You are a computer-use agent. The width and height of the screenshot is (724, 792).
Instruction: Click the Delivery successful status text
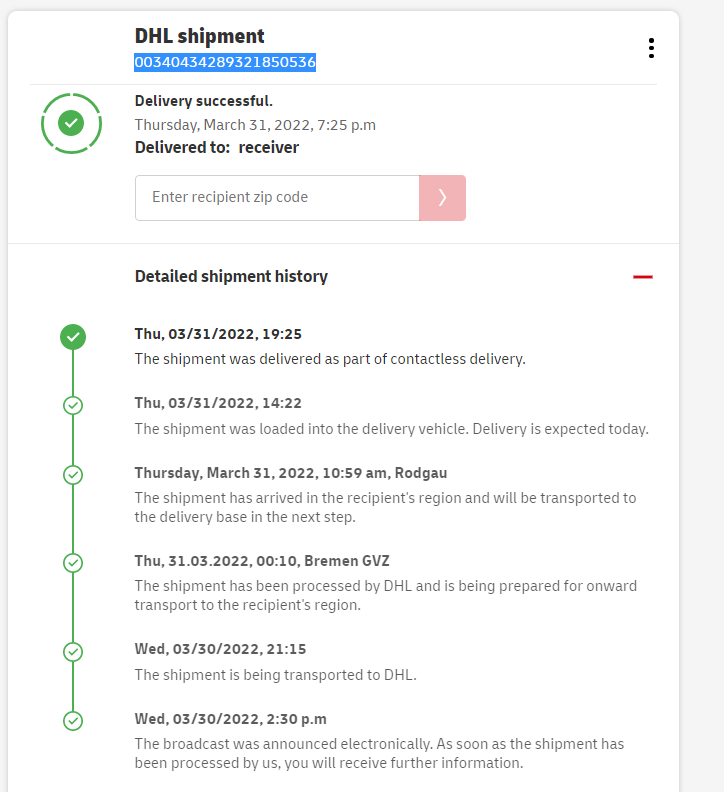(x=204, y=101)
